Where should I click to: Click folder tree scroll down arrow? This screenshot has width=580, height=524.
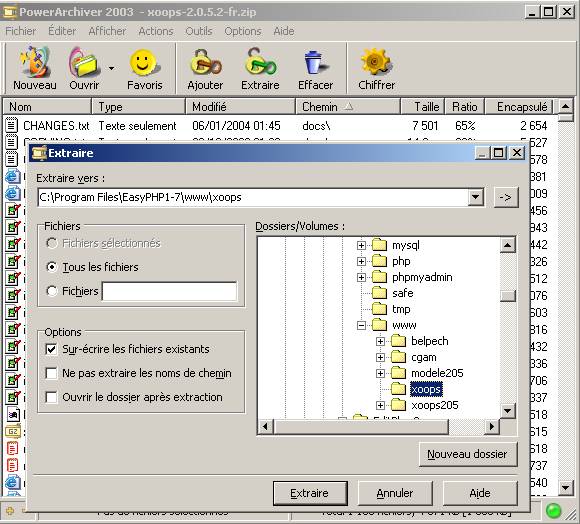tap(508, 411)
